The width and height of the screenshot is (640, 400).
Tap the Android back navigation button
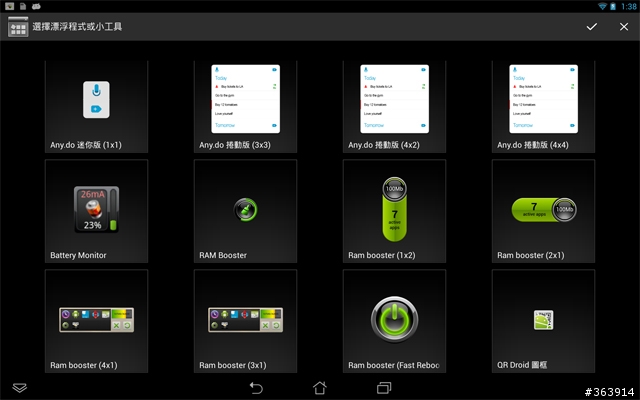click(256, 387)
